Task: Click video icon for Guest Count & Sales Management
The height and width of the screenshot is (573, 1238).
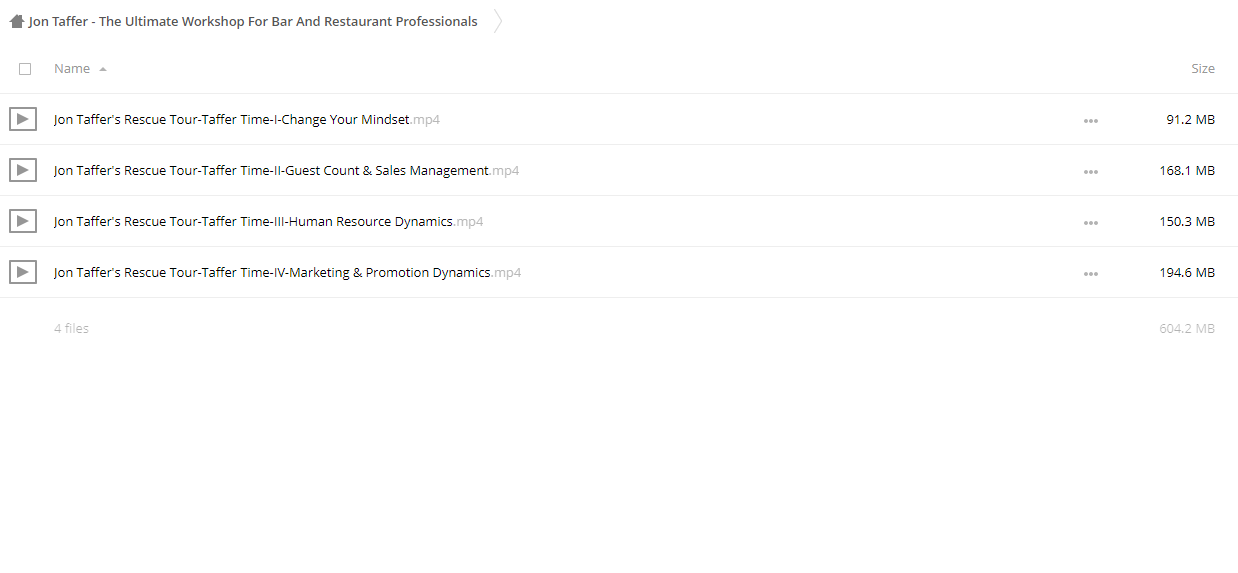Action: pos(23,171)
